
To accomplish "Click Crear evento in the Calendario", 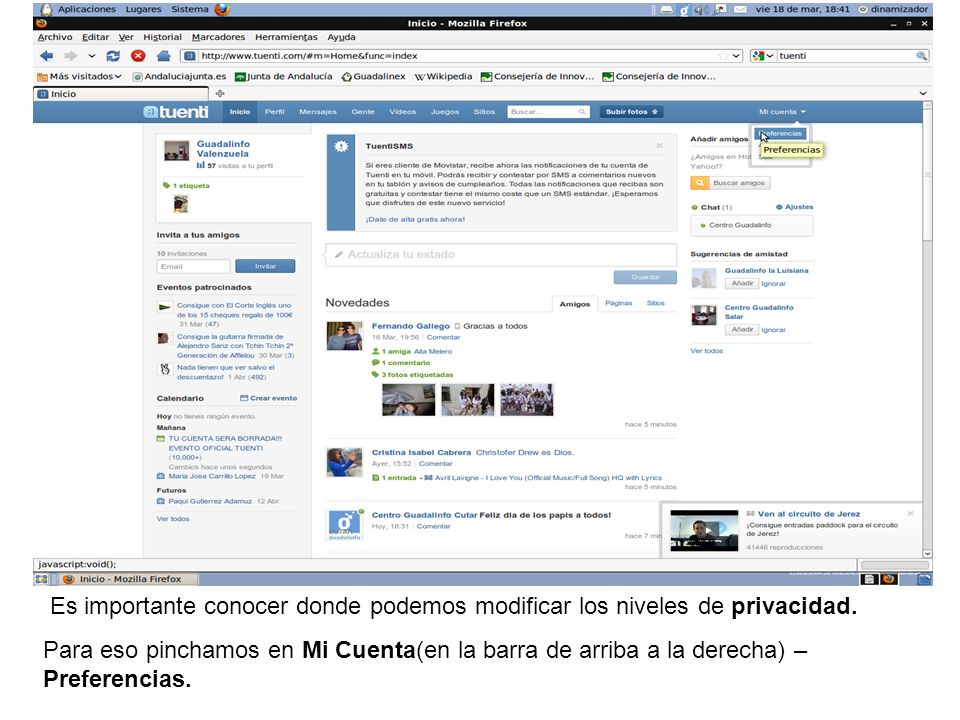I will tap(268, 398).
